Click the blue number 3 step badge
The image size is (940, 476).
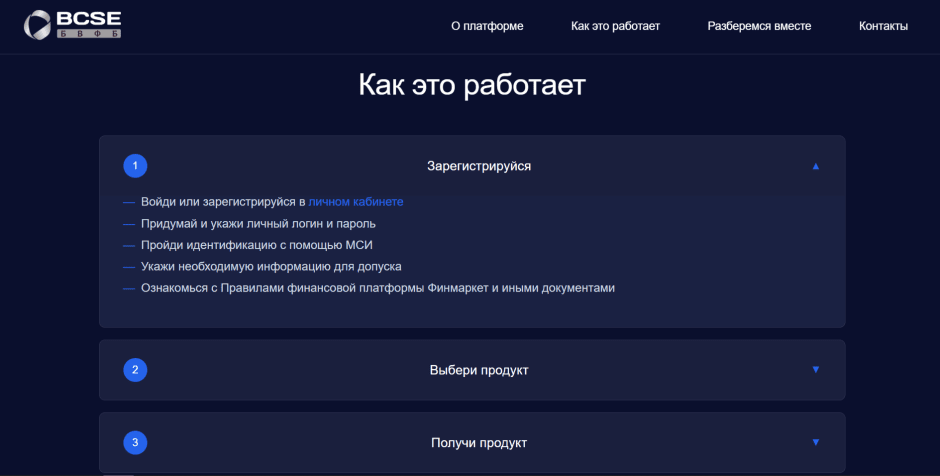coord(135,442)
